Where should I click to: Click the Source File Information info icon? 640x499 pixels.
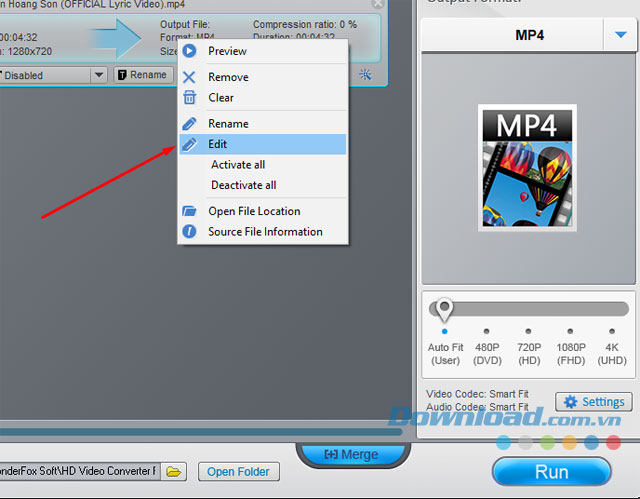[x=189, y=231]
